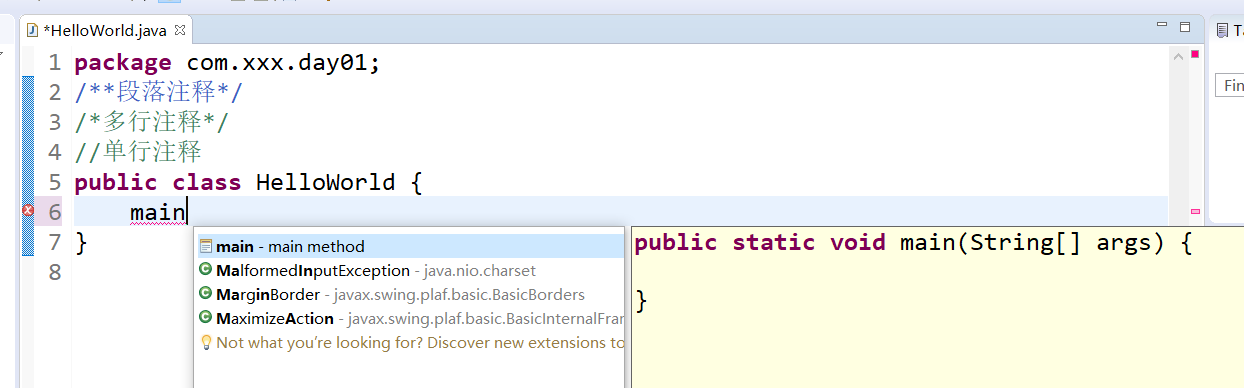
Task: Click the single-line comment on line 4
Action: click(138, 152)
